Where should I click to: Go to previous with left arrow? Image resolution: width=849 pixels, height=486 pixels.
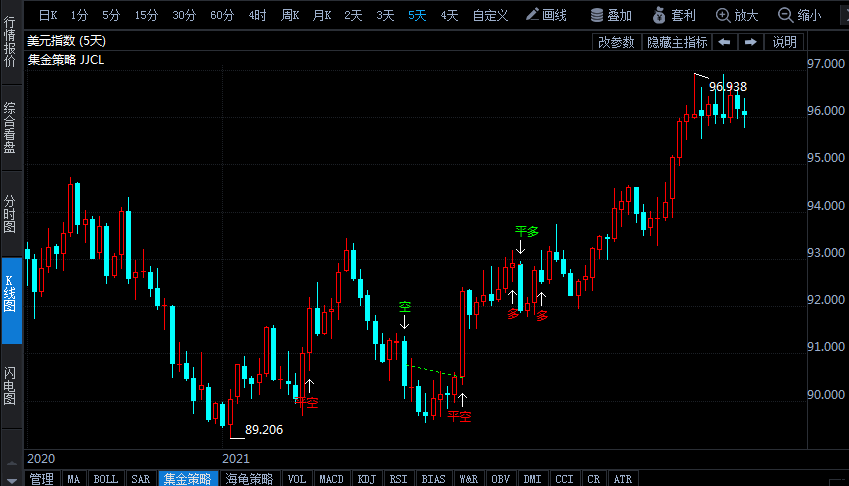pyautogui.click(x=724, y=42)
